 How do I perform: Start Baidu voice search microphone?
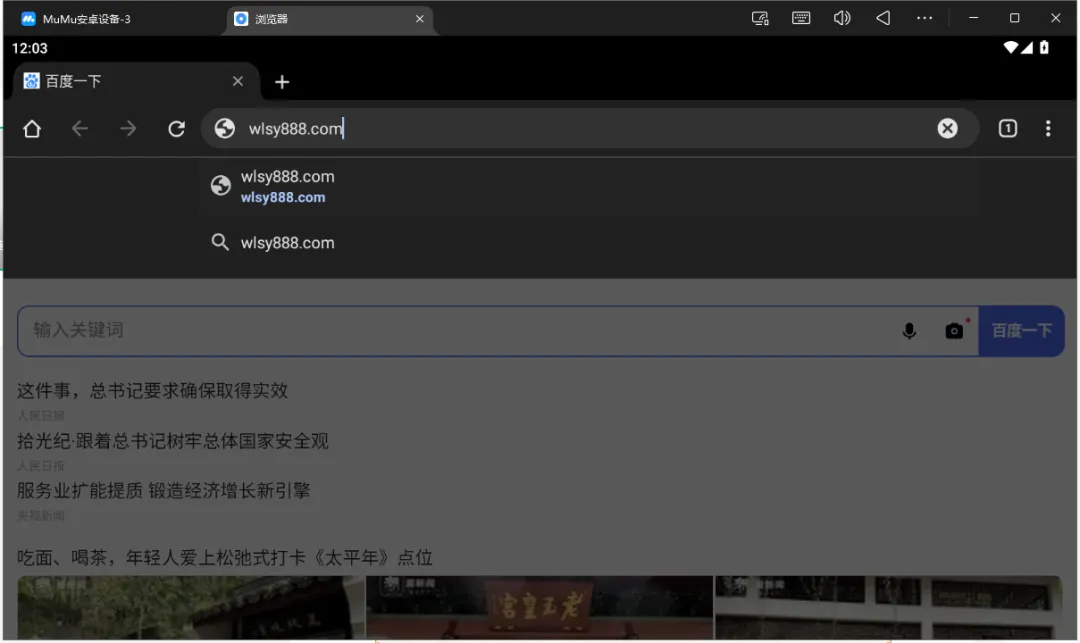908,331
